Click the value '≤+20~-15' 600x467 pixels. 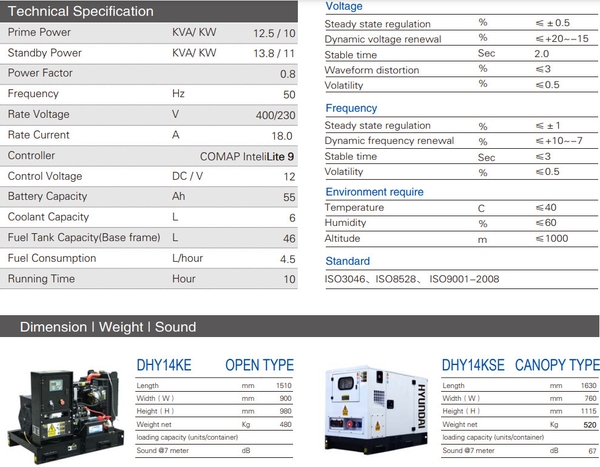tap(562, 39)
